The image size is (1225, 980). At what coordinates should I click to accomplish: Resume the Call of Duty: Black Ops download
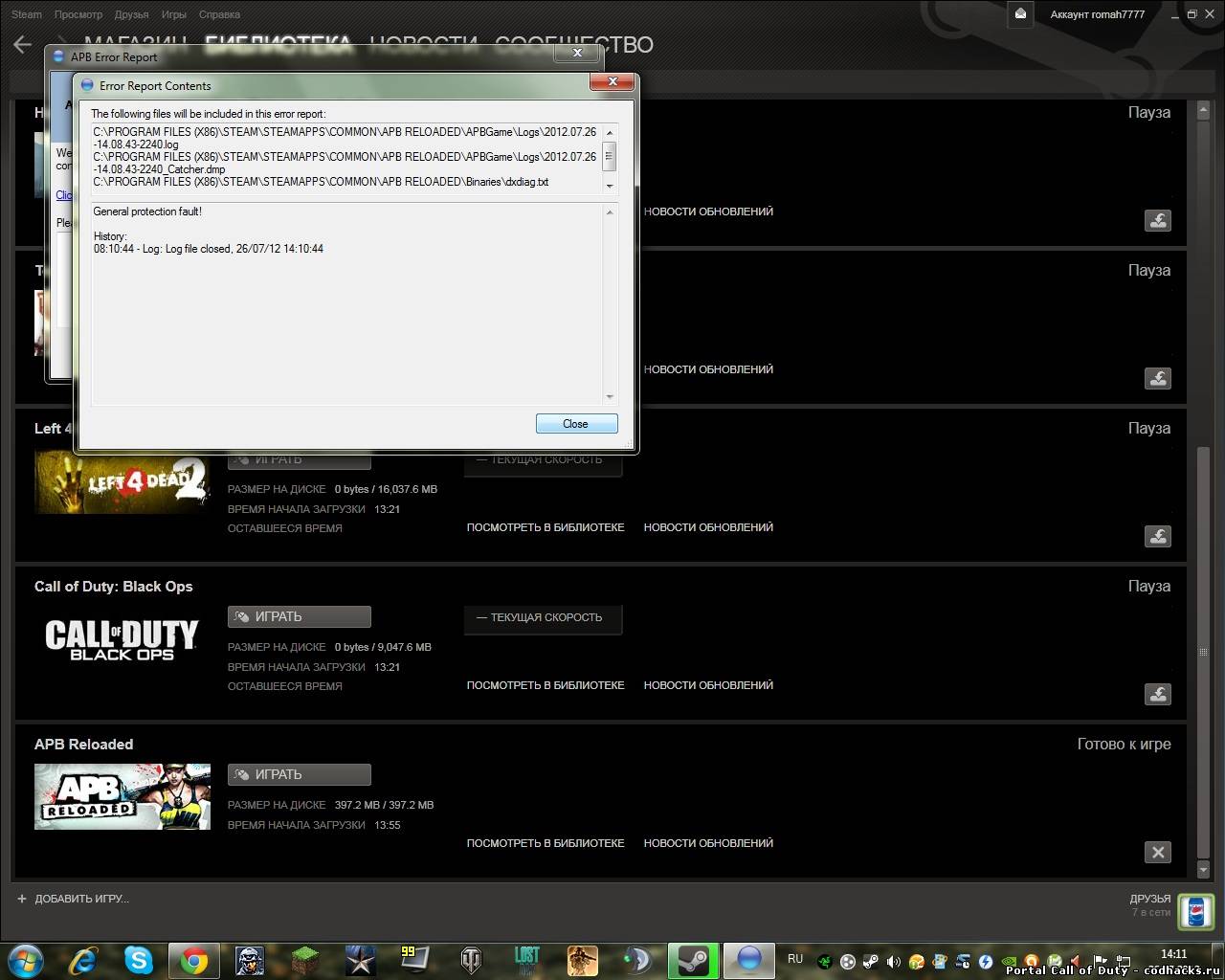coord(1158,694)
